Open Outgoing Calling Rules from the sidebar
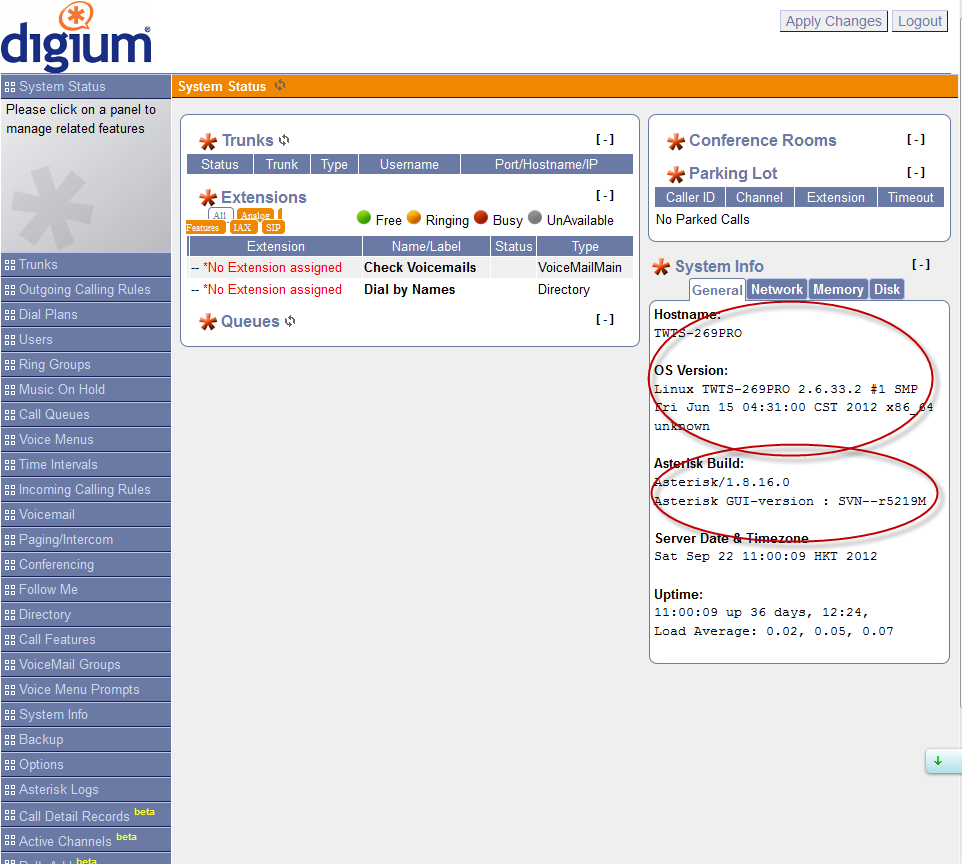 [86, 290]
